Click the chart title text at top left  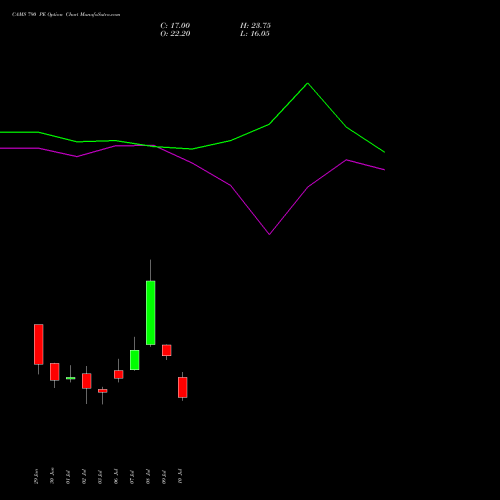pos(66,15)
